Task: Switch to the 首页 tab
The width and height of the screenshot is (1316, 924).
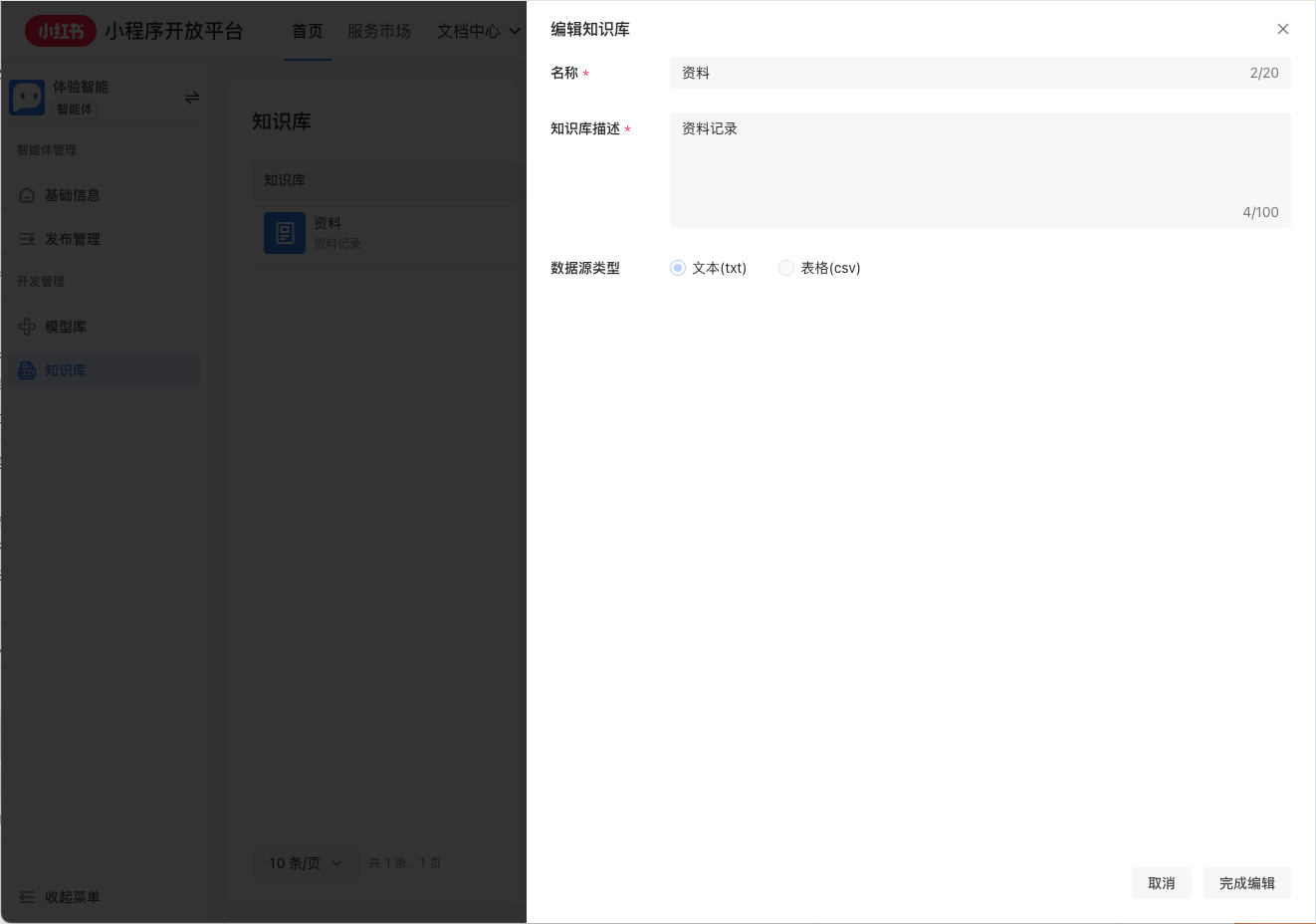Action: (x=307, y=31)
